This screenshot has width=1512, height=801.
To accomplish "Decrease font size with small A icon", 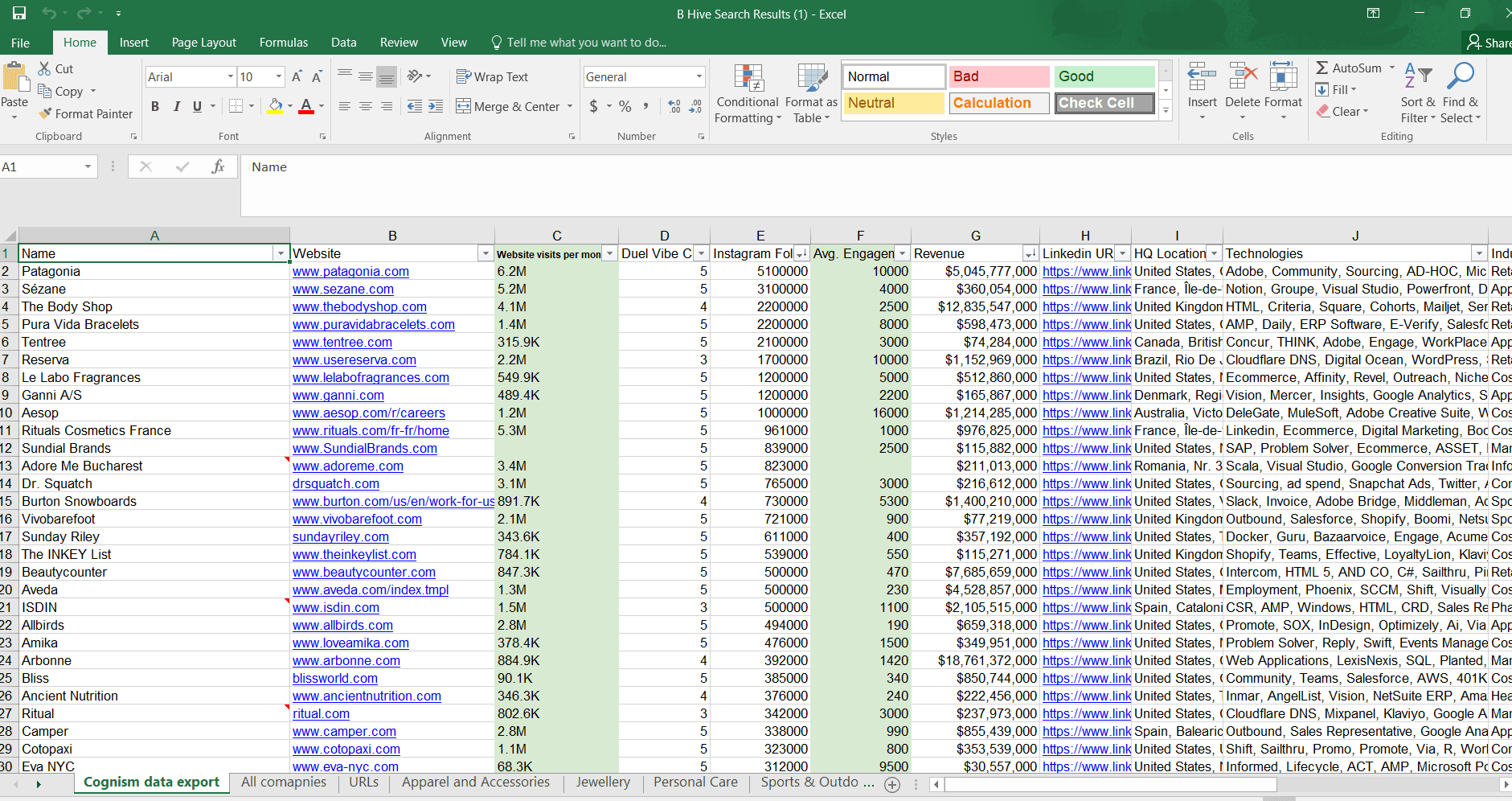I will (317, 76).
